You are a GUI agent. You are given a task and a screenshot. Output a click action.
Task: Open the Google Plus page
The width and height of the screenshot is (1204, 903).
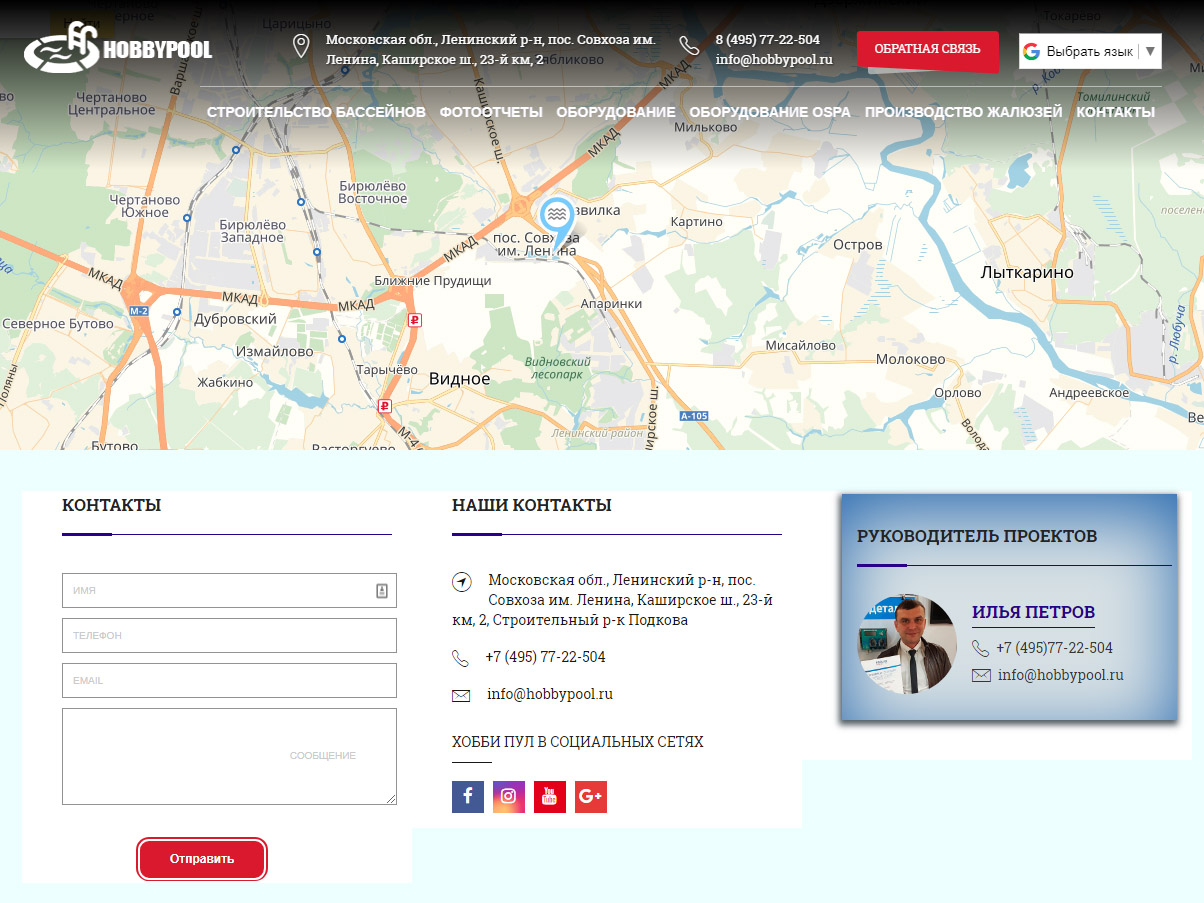click(x=591, y=797)
